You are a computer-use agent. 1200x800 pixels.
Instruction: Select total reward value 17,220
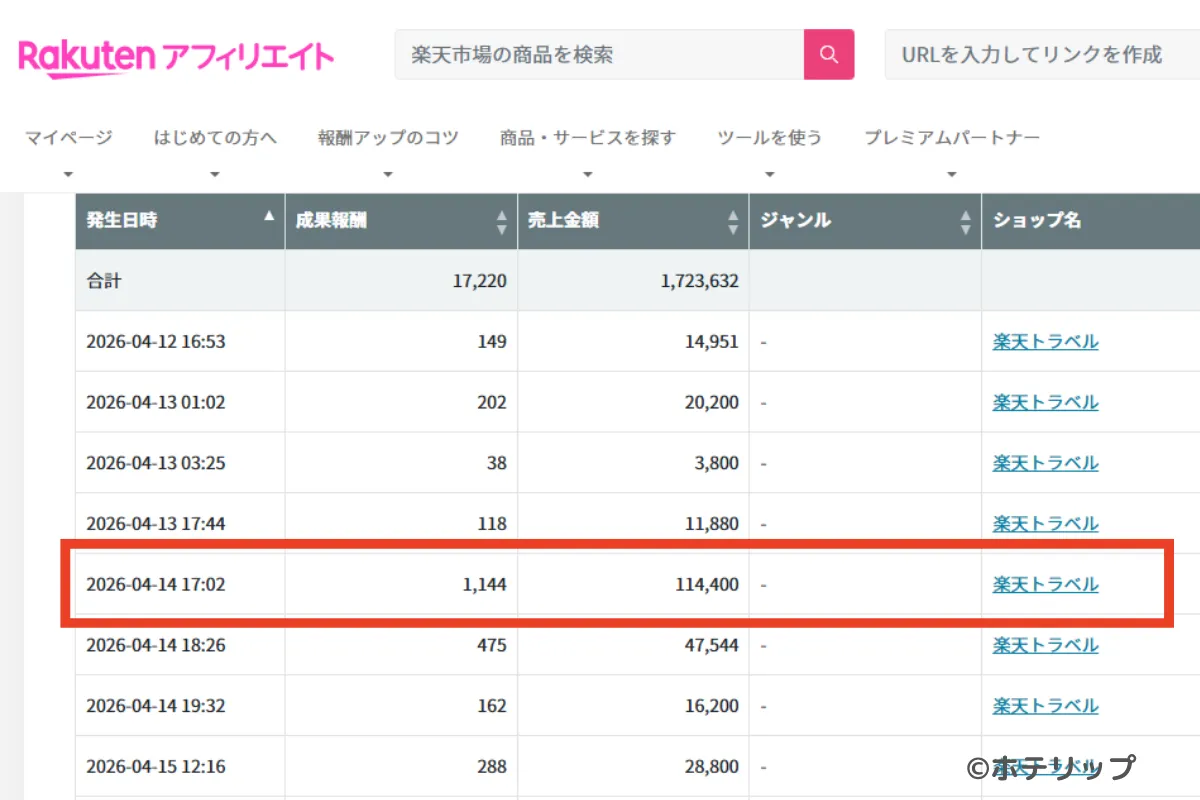(479, 282)
